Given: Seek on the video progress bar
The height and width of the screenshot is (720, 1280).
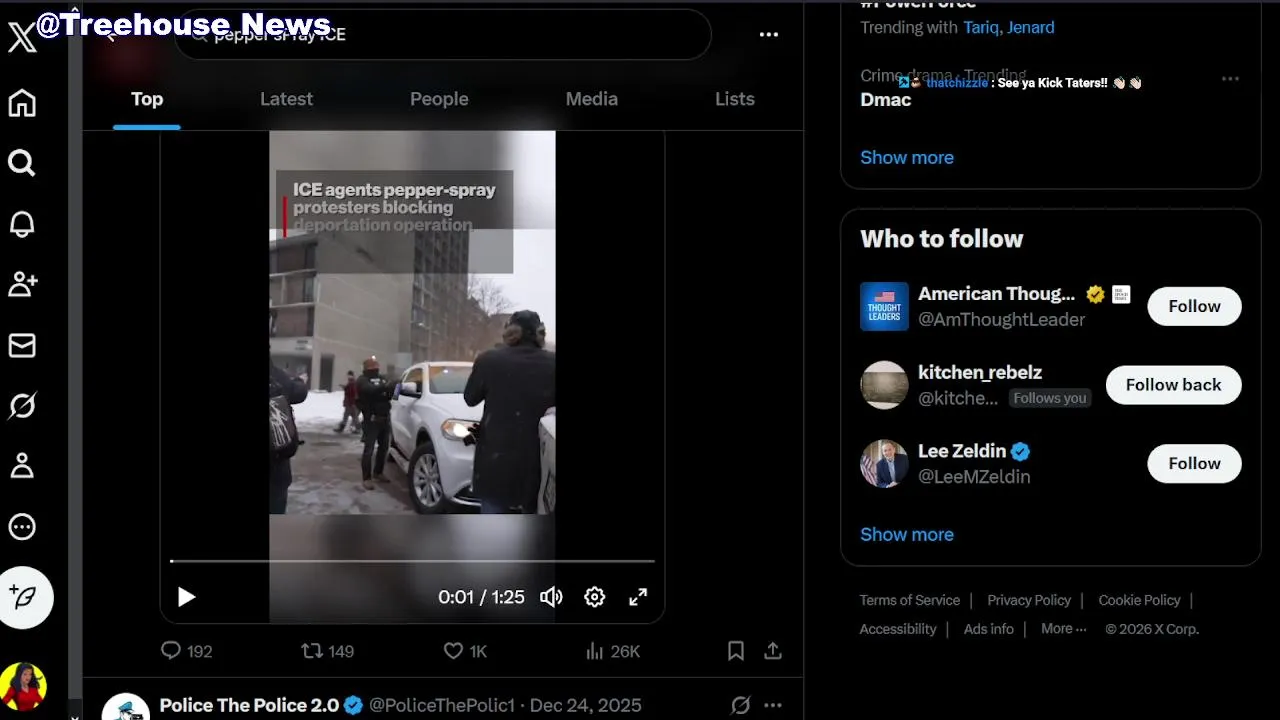Looking at the screenshot, I should click(412, 561).
